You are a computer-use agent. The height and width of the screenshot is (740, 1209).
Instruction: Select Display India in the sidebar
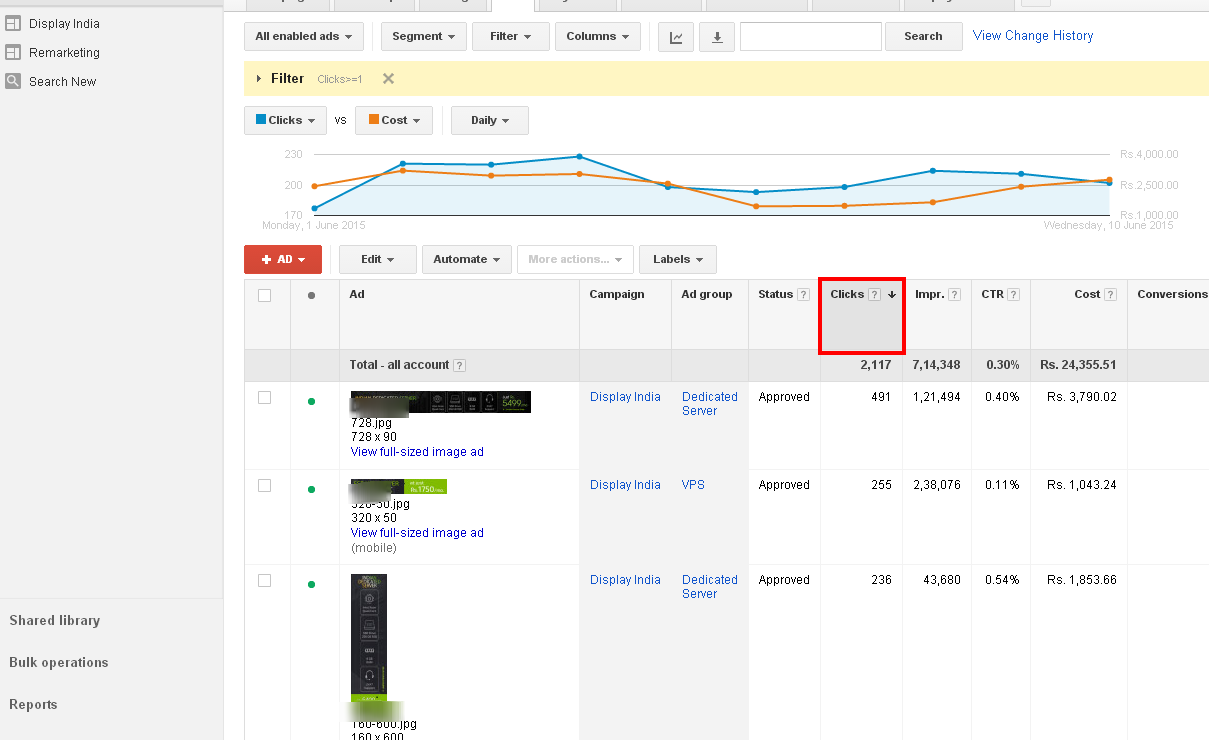pos(64,23)
